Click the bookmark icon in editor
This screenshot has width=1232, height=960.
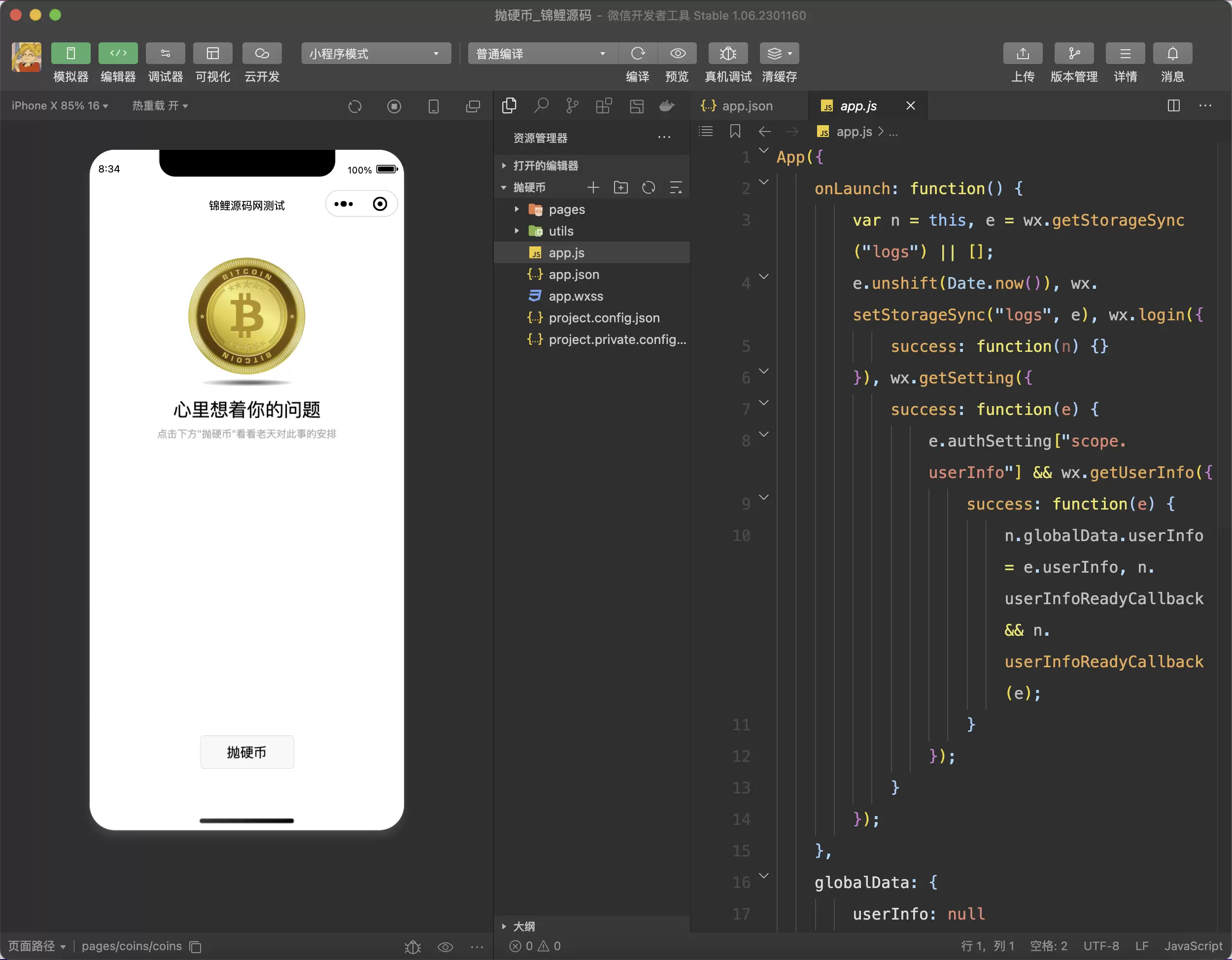pos(735,132)
